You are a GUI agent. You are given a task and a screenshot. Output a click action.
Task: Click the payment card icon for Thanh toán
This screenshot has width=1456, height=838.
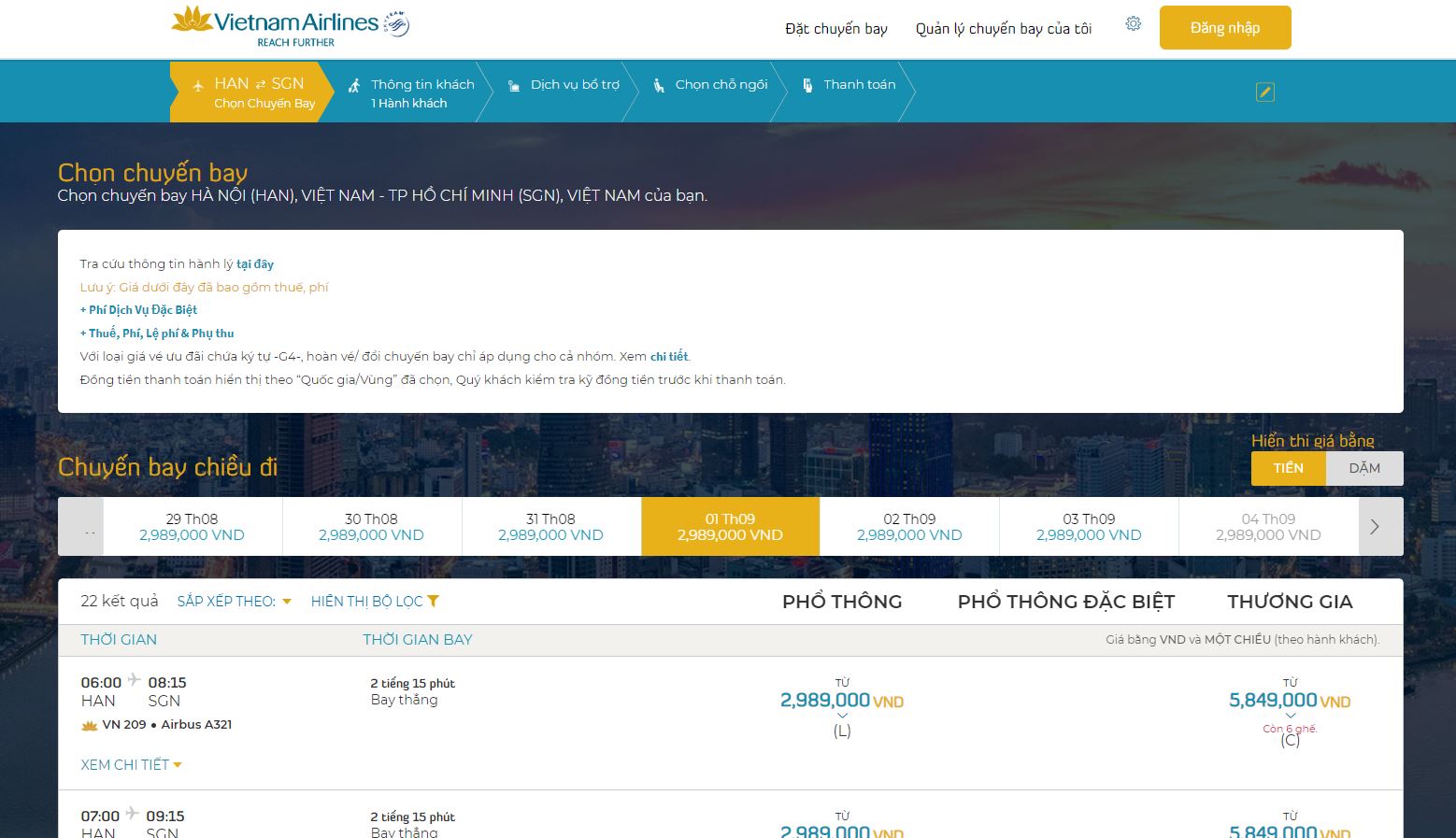pyautogui.click(x=806, y=83)
